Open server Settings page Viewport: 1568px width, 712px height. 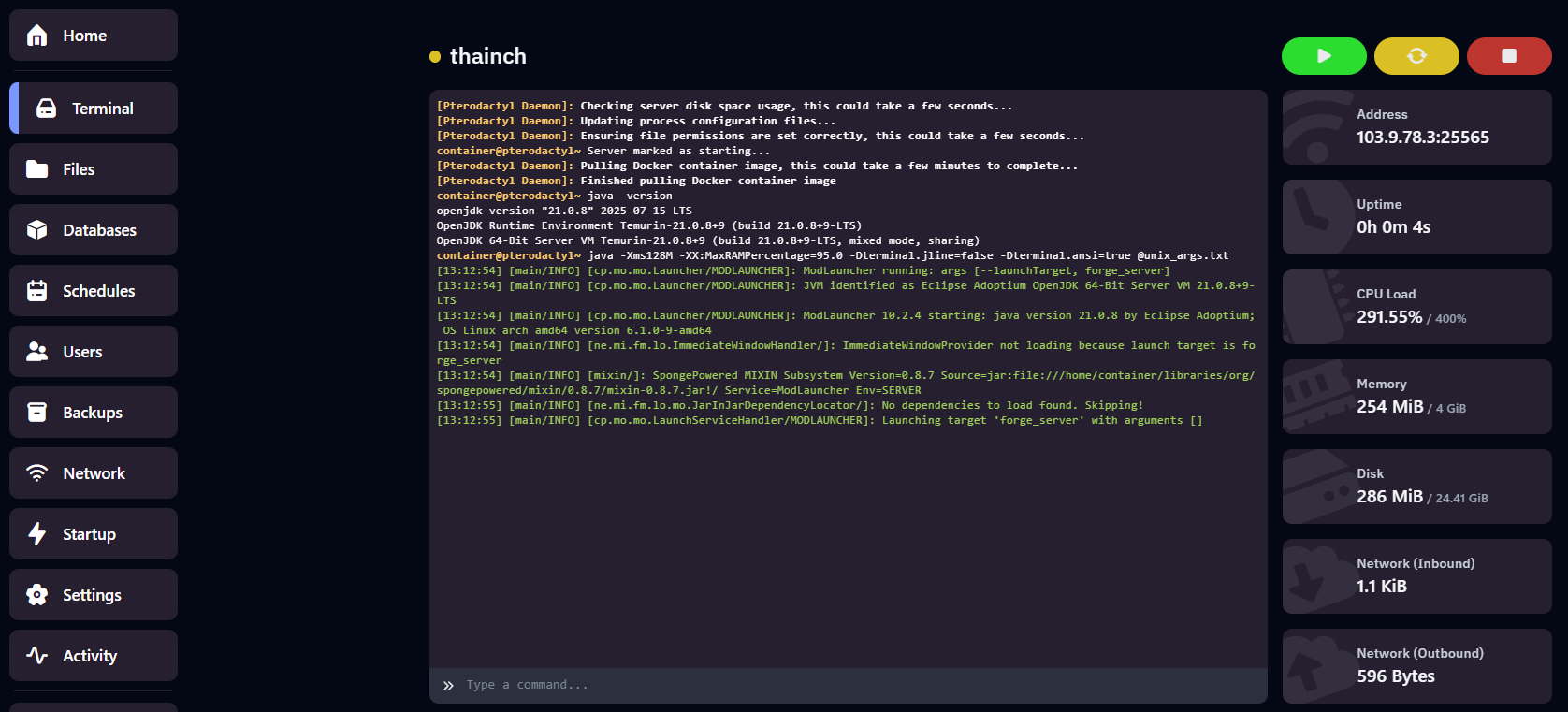pos(93,595)
